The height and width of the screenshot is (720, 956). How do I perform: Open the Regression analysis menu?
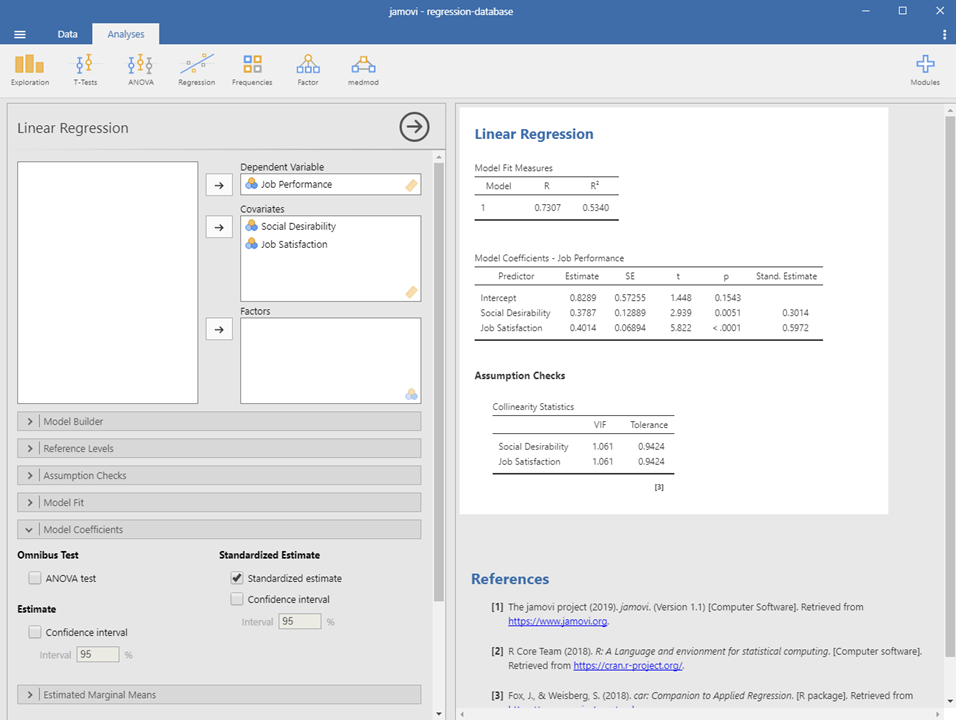pyautogui.click(x=196, y=69)
